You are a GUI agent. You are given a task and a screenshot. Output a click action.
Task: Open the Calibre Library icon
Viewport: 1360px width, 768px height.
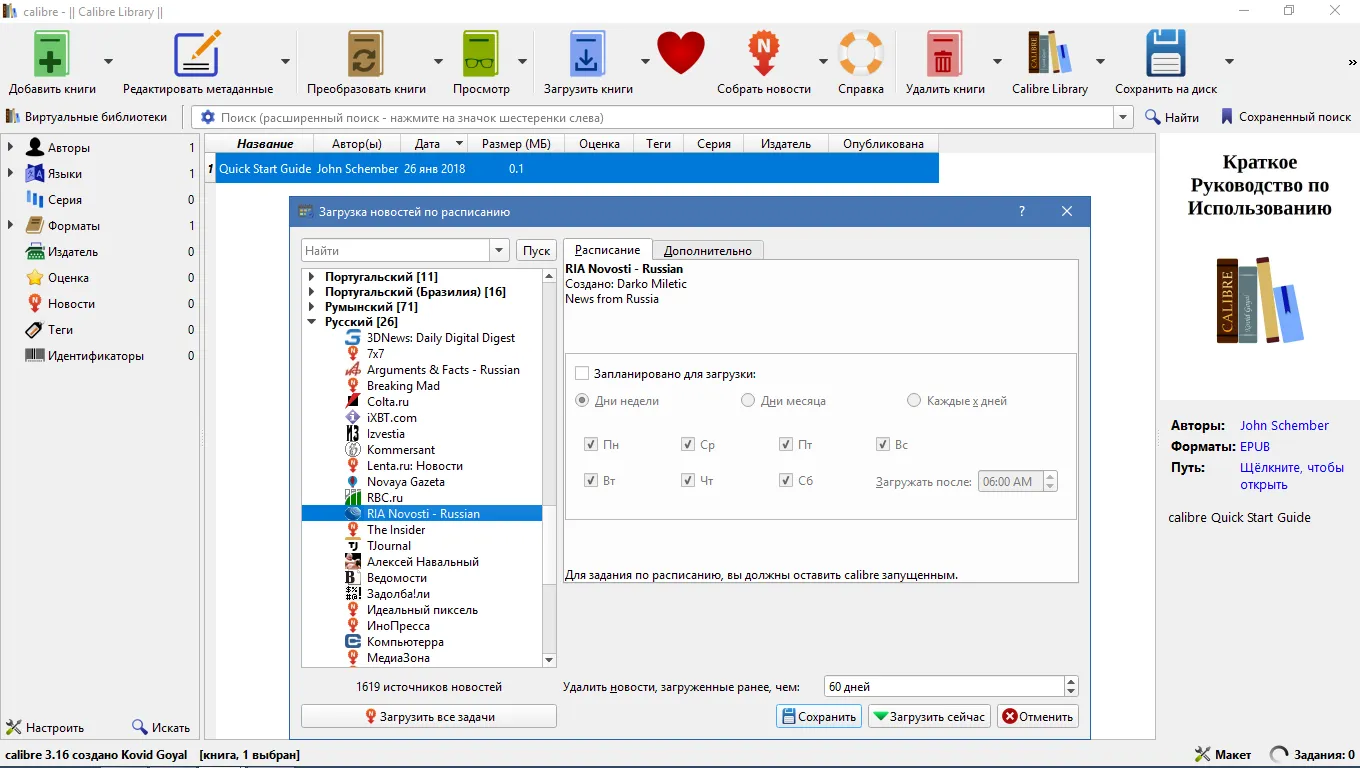1050,52
